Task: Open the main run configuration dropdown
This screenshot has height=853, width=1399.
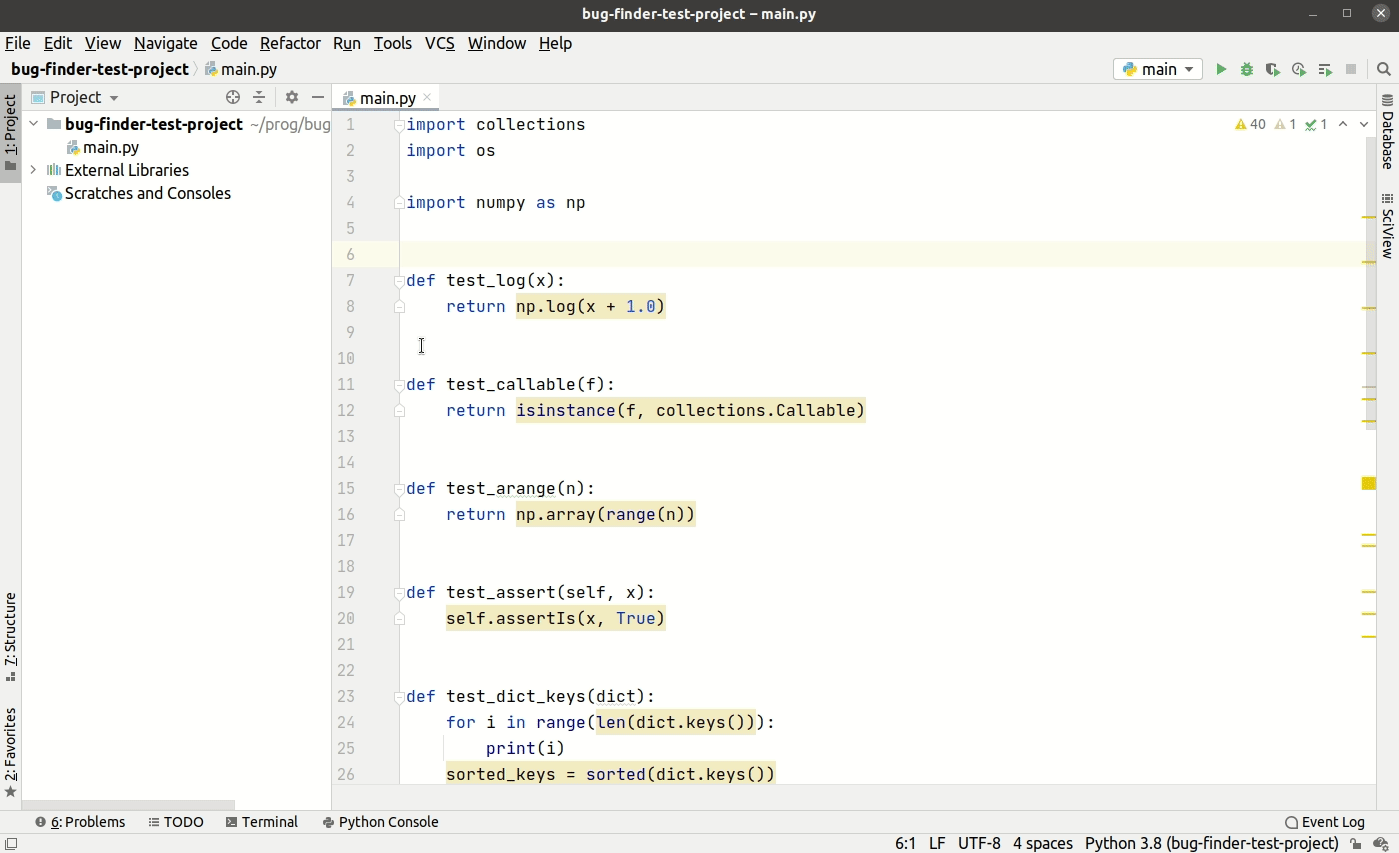Action: click(x=1158, y=69)
